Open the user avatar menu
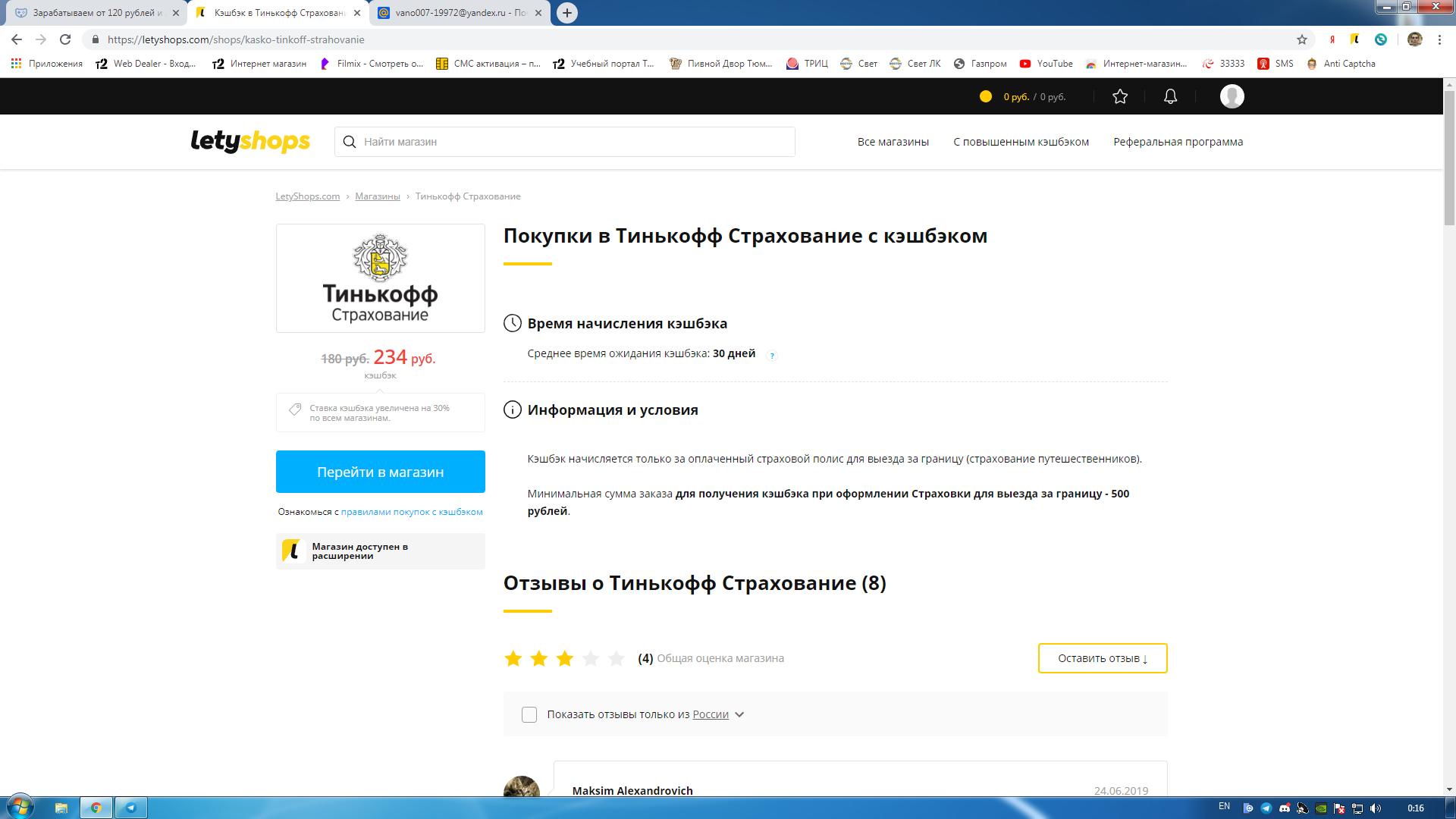Image resolution: width=1456 pixels, height=819 pixels. coord(1232,96)
